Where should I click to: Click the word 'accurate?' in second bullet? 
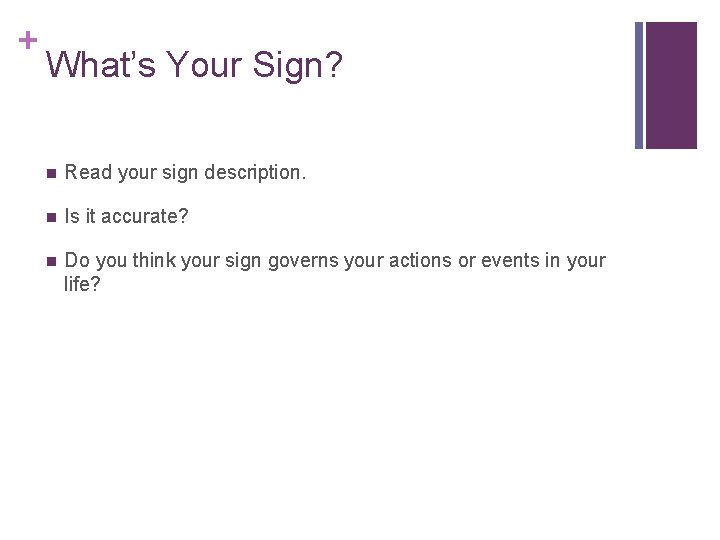pyautogui.click(x=145, y=216)
